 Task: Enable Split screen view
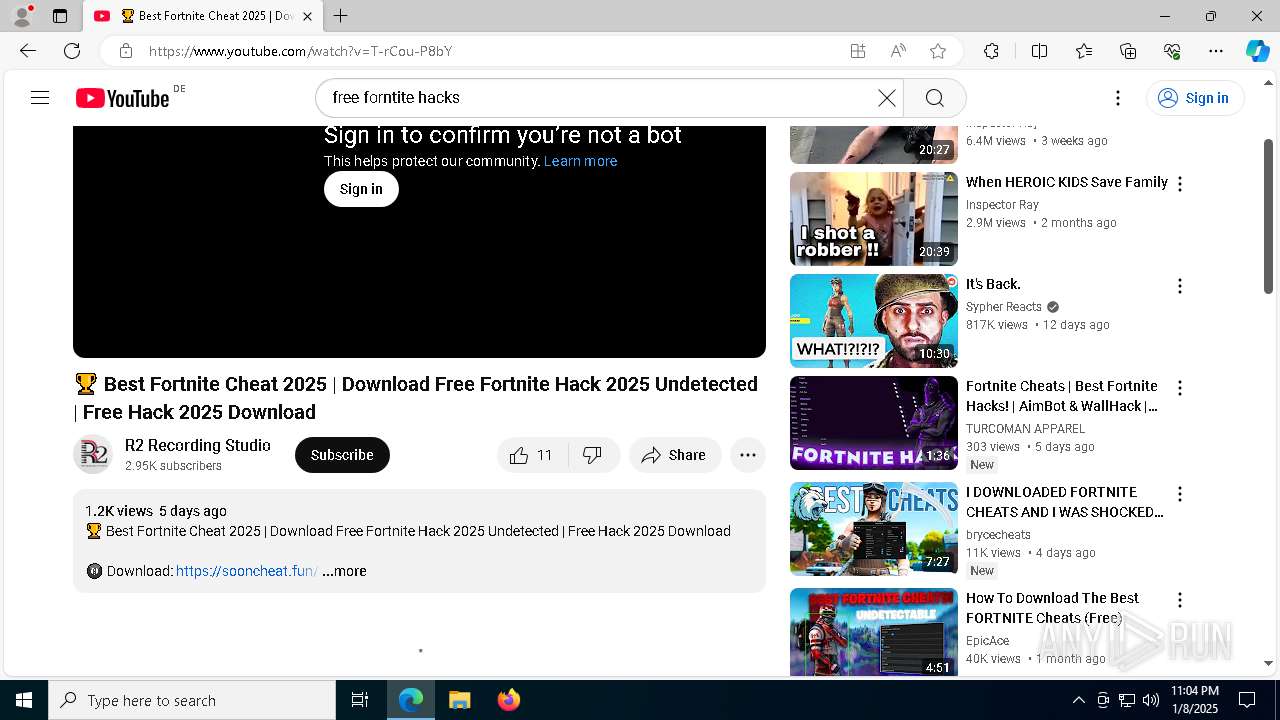coord(1039,51)
